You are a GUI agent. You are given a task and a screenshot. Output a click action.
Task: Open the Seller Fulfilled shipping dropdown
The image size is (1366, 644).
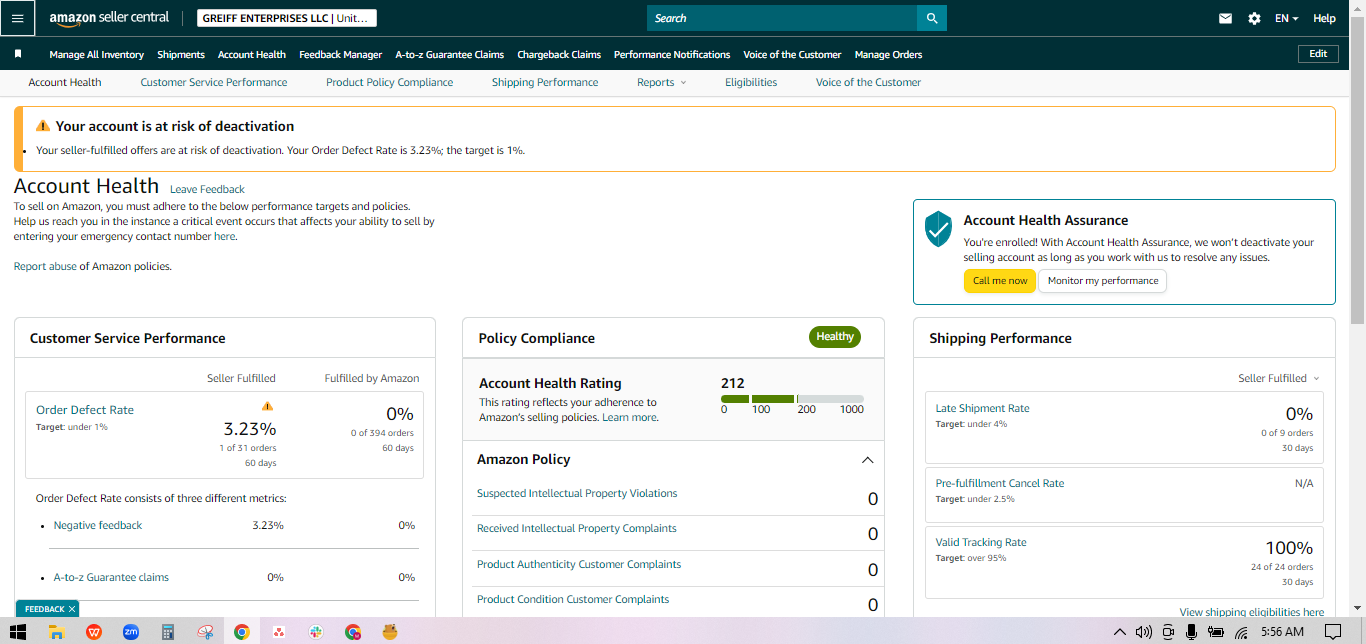(1279, 378)
